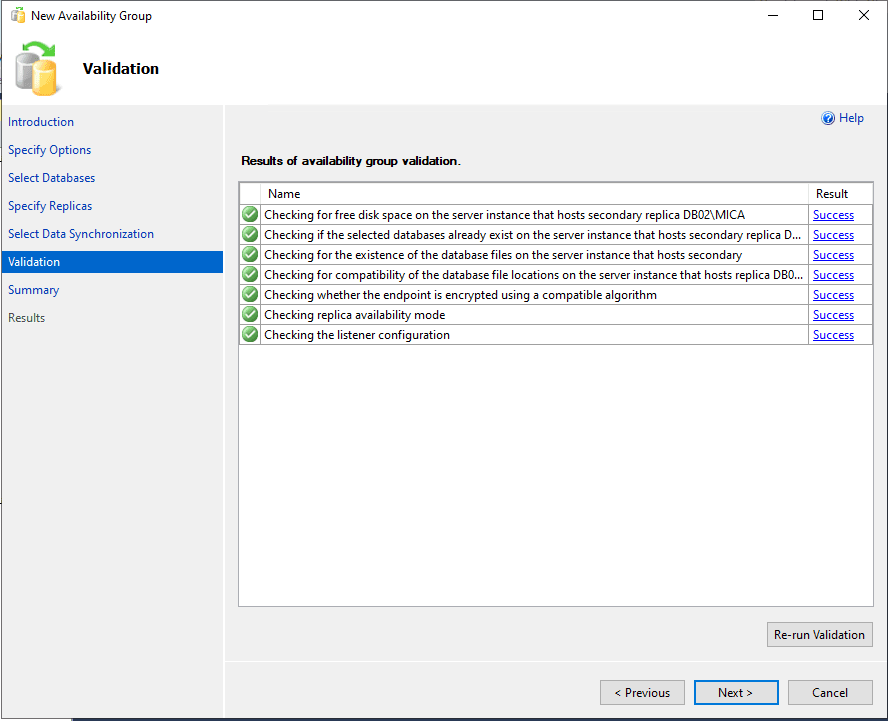The width and height of the screenshot is (888, 721).
Task: Sort results by the Name column header
Action: click(284, 194)
